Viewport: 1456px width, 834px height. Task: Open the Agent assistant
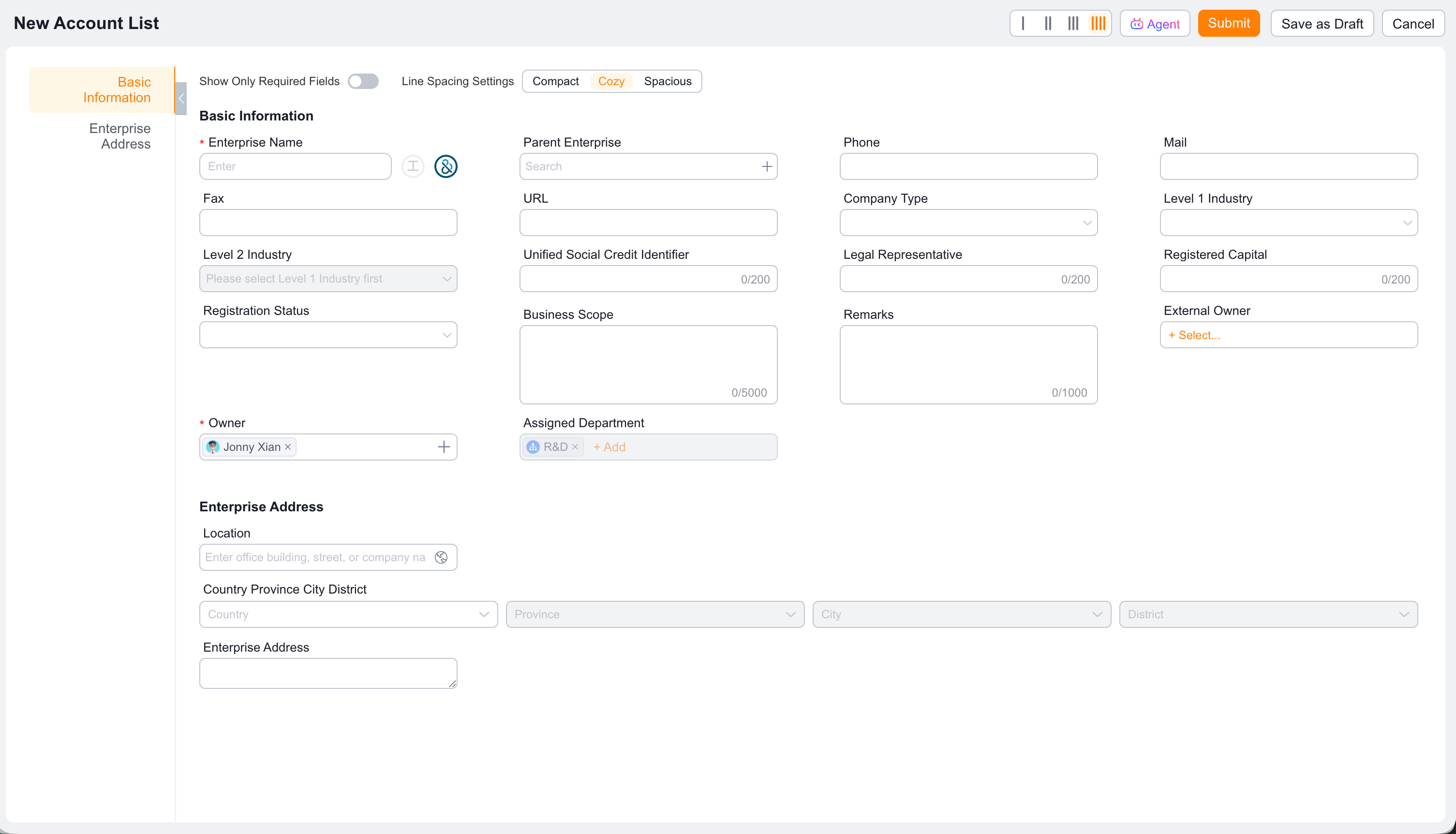pyautogui.click(x=1155, y=24)
